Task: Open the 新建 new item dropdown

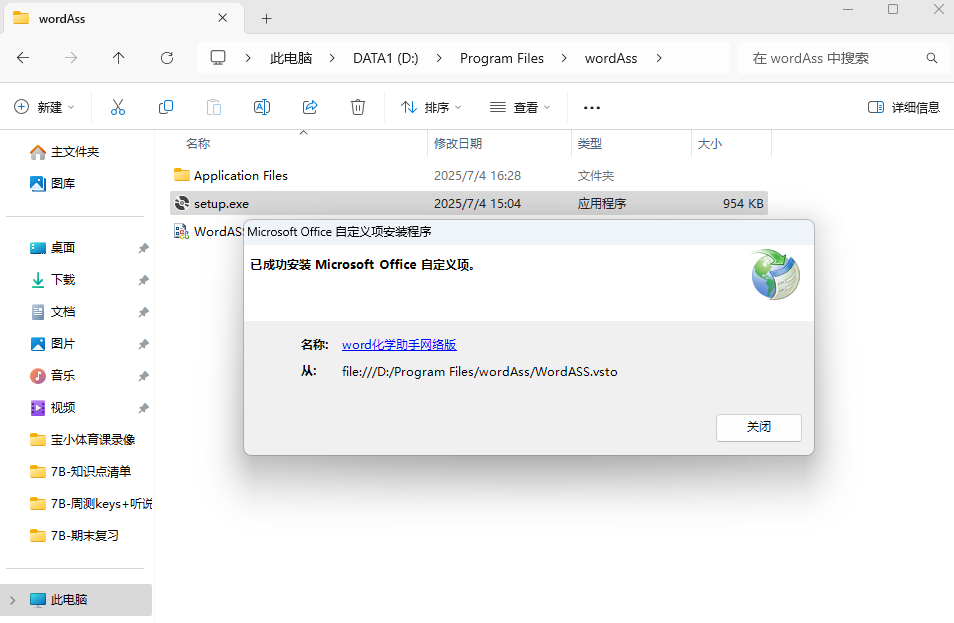Action: click(x=44, y=107)
